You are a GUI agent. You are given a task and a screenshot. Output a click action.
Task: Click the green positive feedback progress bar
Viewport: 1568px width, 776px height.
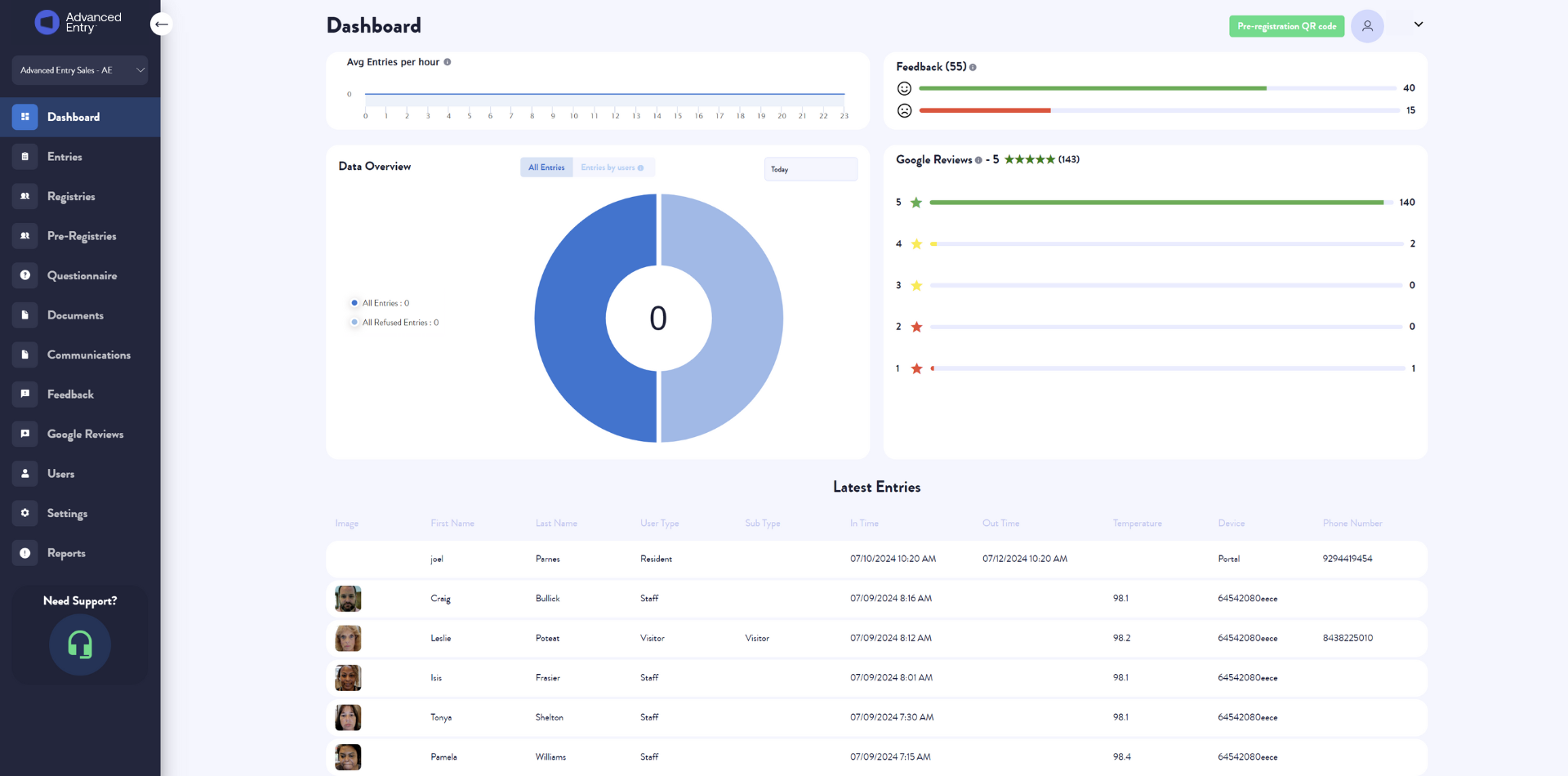tap(1094, 88)
